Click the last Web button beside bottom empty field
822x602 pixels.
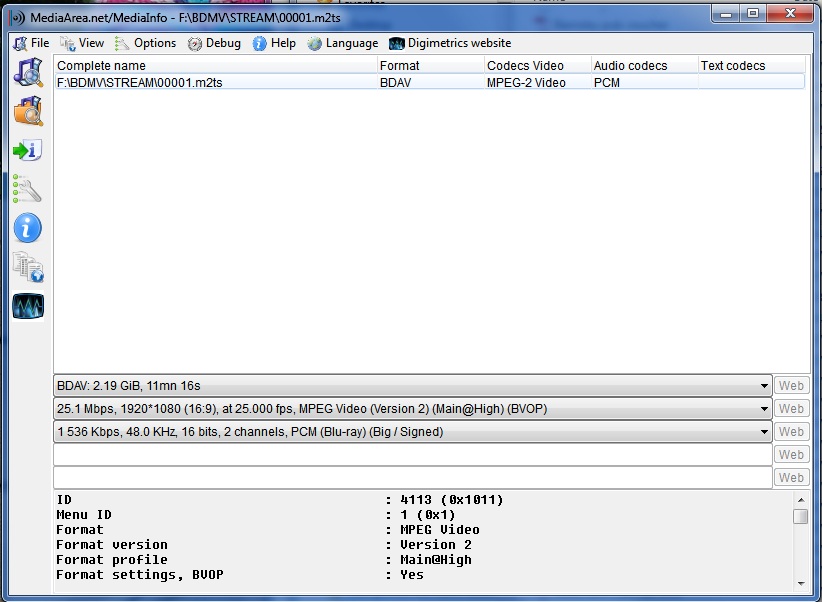point(791,478)
